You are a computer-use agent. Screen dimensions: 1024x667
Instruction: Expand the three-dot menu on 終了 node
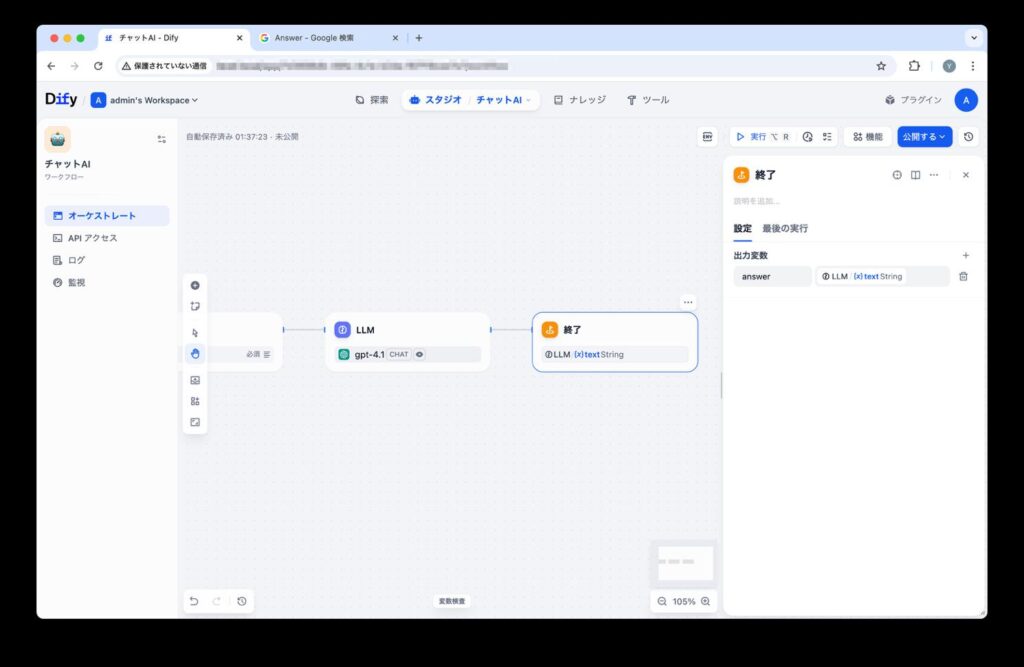point(688,302)
